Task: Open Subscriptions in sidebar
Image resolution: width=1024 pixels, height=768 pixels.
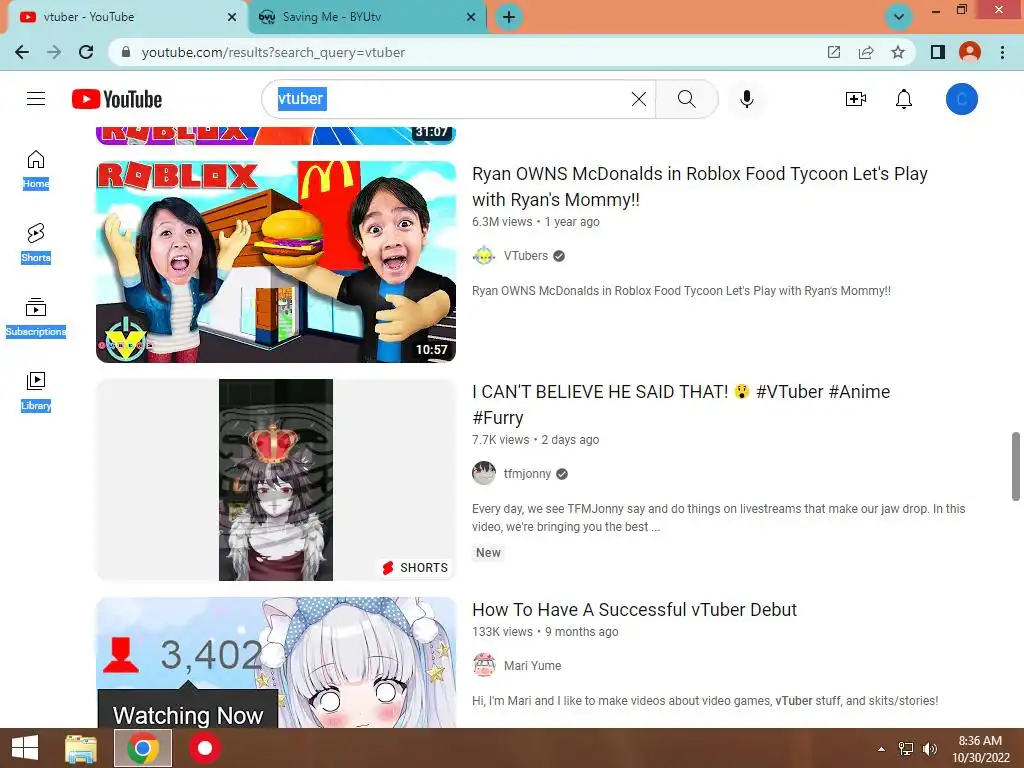Action: click(x=36, y=317)
